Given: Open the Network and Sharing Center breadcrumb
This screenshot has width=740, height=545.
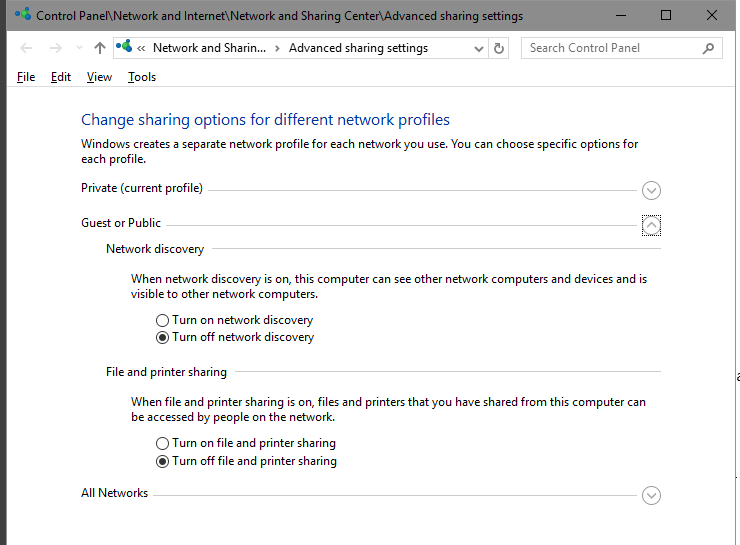Looking at the screenshot, I should coord(210,48).
